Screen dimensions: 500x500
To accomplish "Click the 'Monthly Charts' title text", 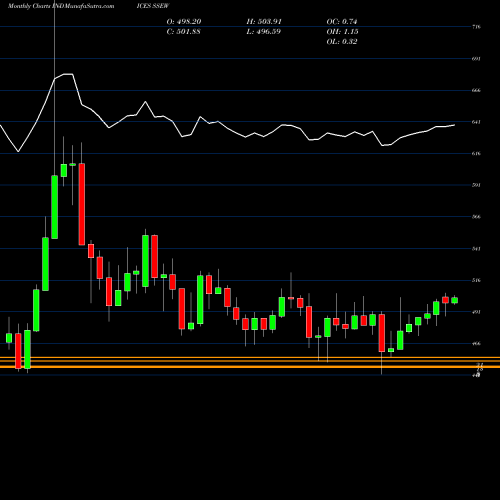I will point(29,6).
